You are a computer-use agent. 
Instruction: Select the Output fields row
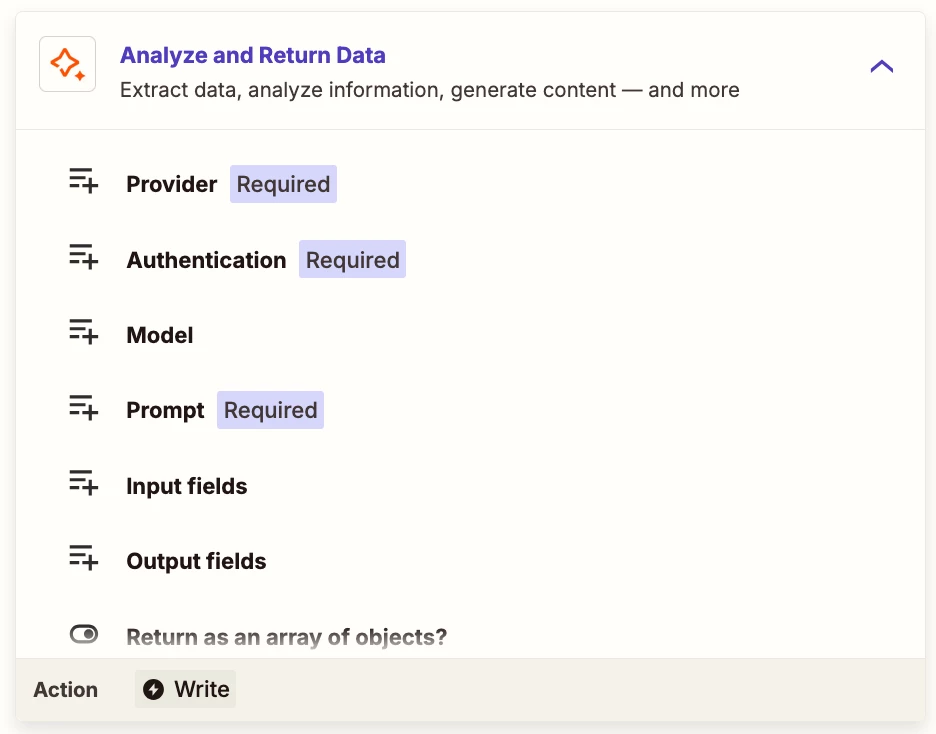tap(196, 561)
